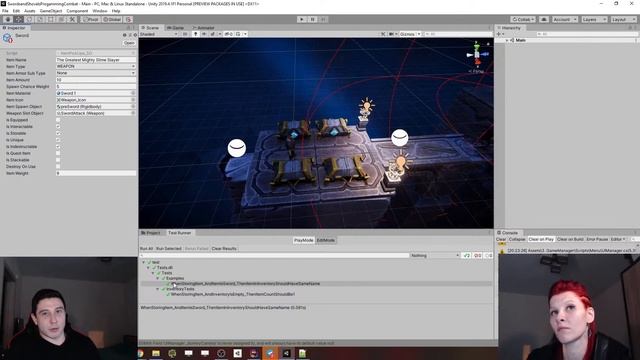640x360 pixels.
Task: Open the File menu
Action: (x=5, y=11)
